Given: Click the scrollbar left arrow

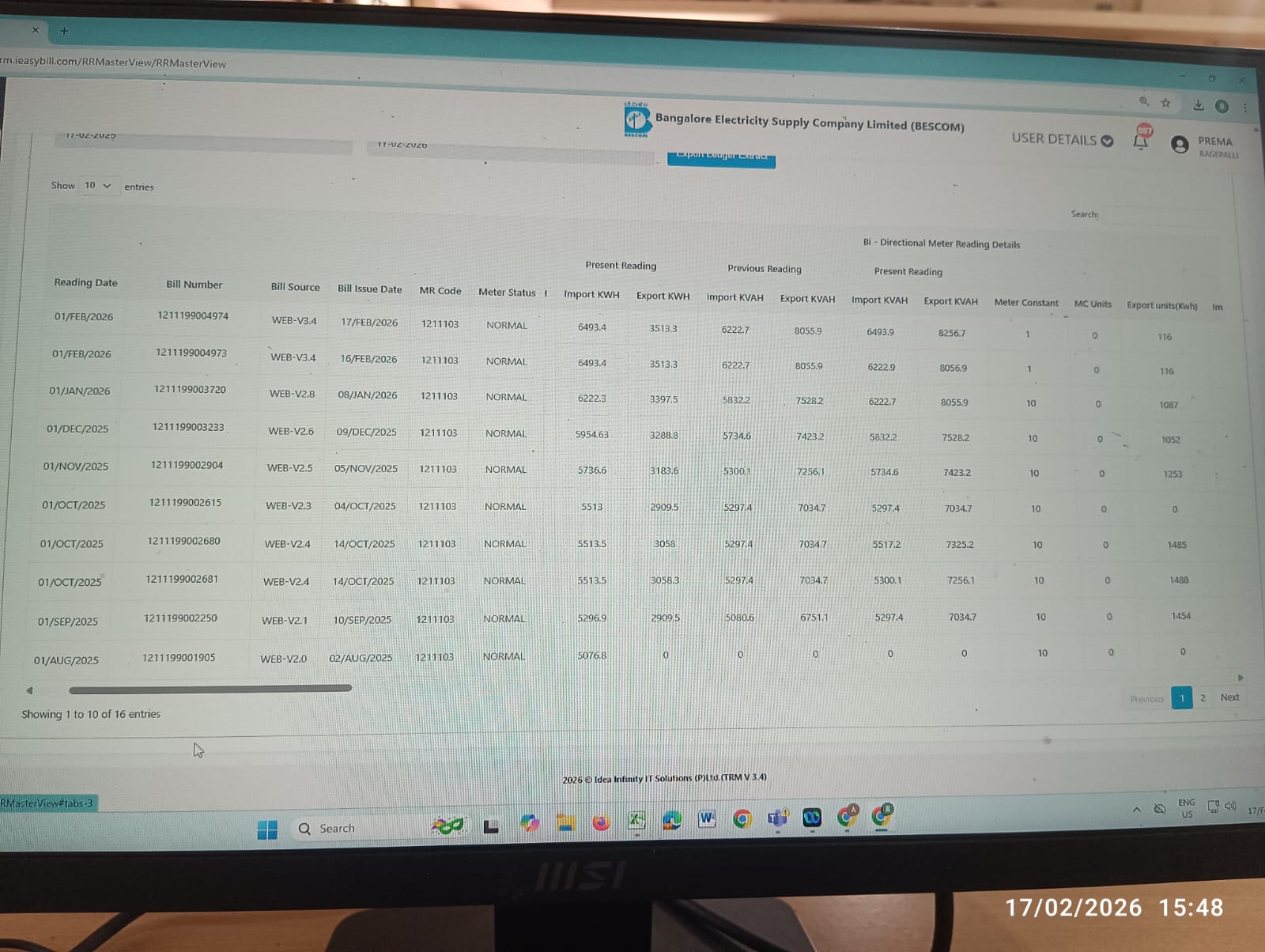Looking at the screenshot, I should point(29,690).
